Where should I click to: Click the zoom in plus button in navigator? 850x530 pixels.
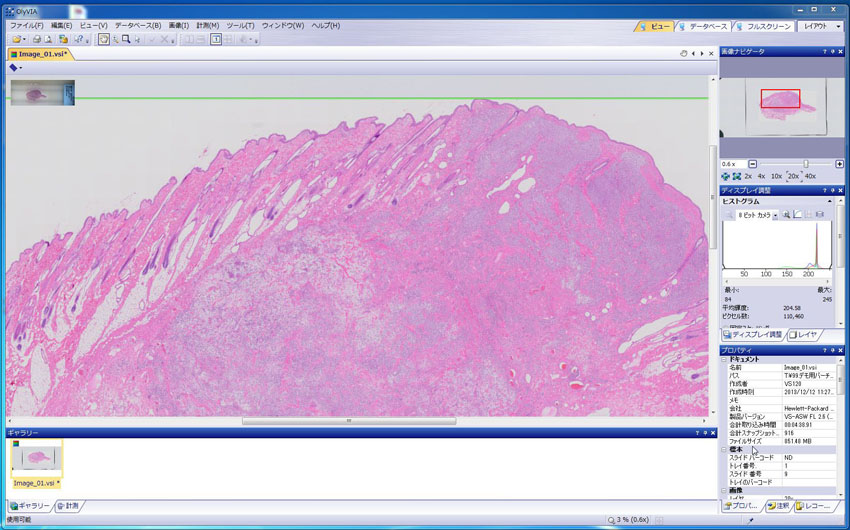click(x=839, y=164)
